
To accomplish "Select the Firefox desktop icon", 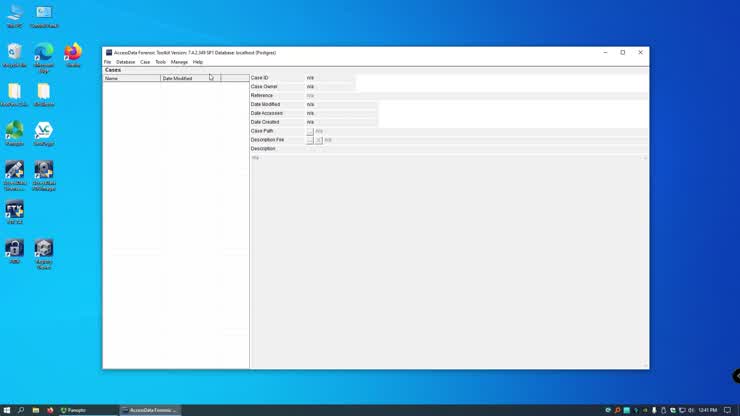I will [73, 54].
